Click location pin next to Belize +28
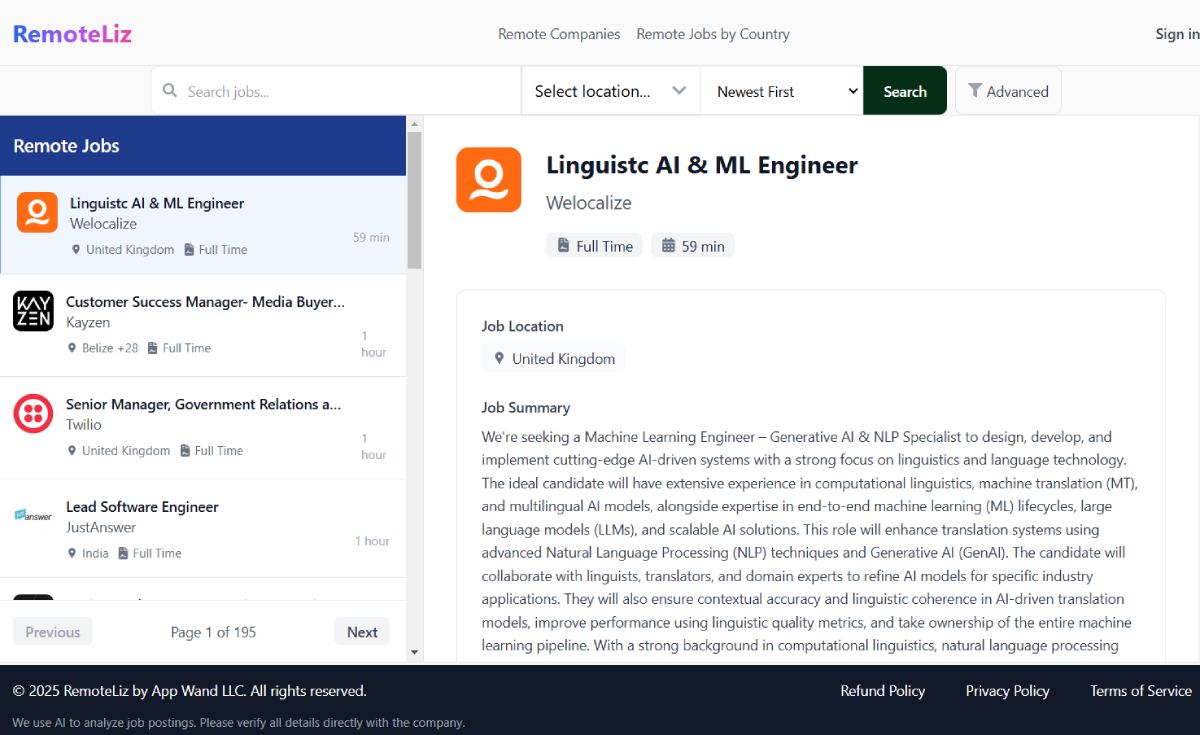Screen dimensions: 1200x735 72,348
